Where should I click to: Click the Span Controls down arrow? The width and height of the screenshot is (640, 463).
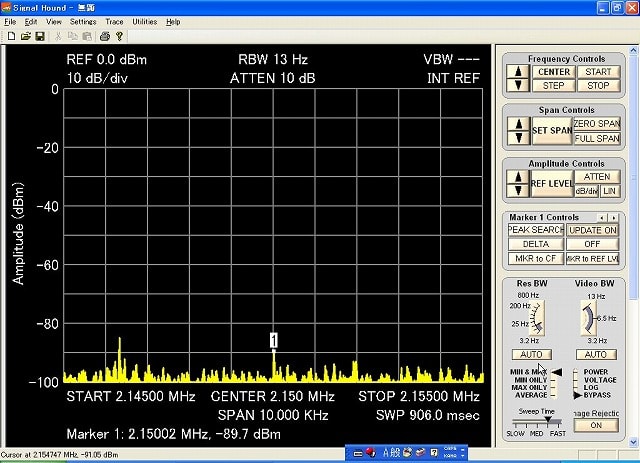pos(518,138)
